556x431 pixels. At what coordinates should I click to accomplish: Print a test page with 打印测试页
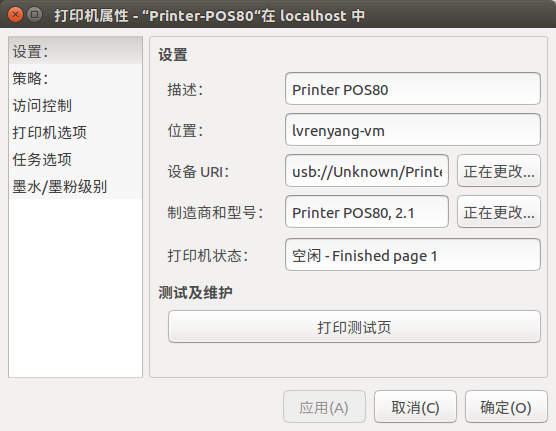click(354, 327)
